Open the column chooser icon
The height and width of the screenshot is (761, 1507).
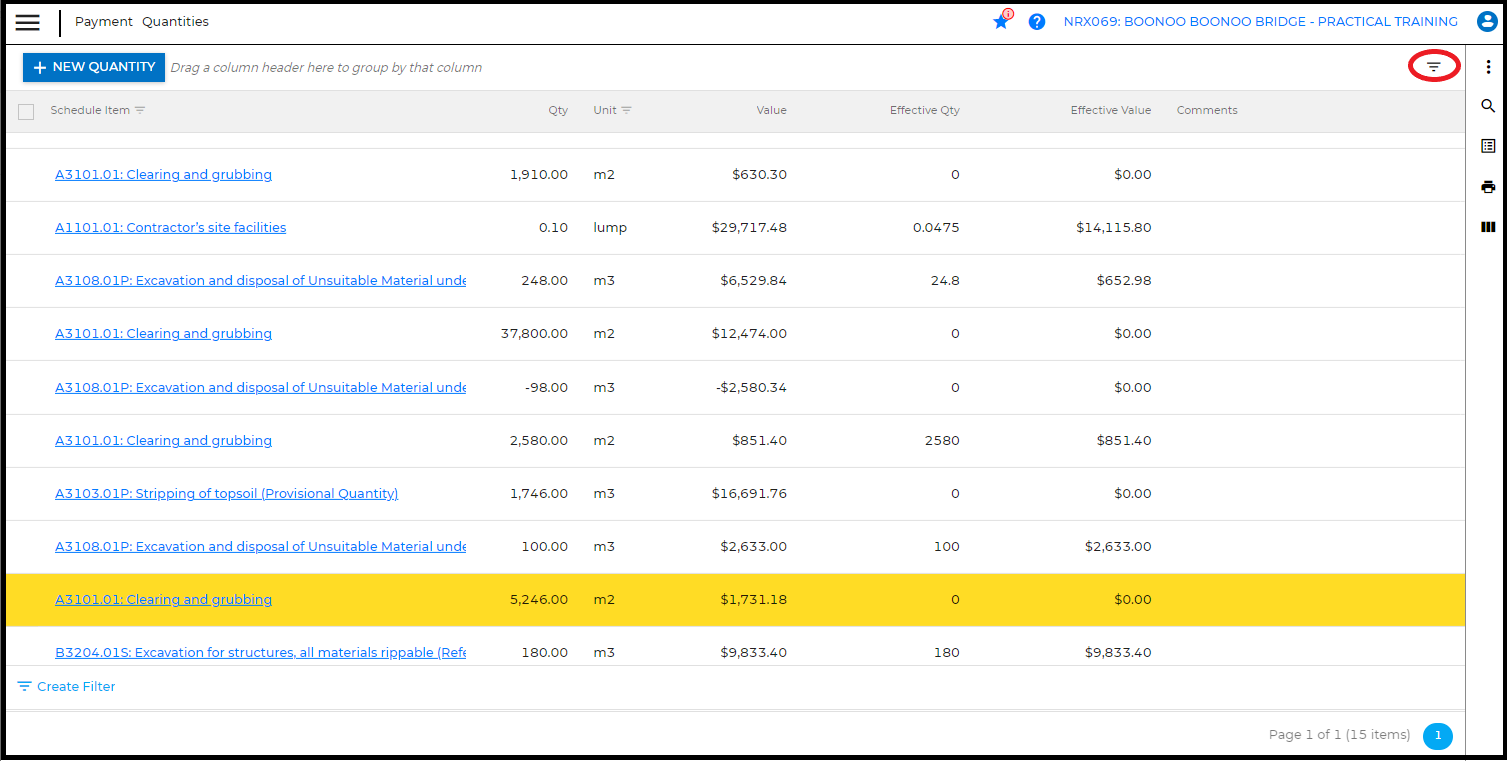[1488, 227]
